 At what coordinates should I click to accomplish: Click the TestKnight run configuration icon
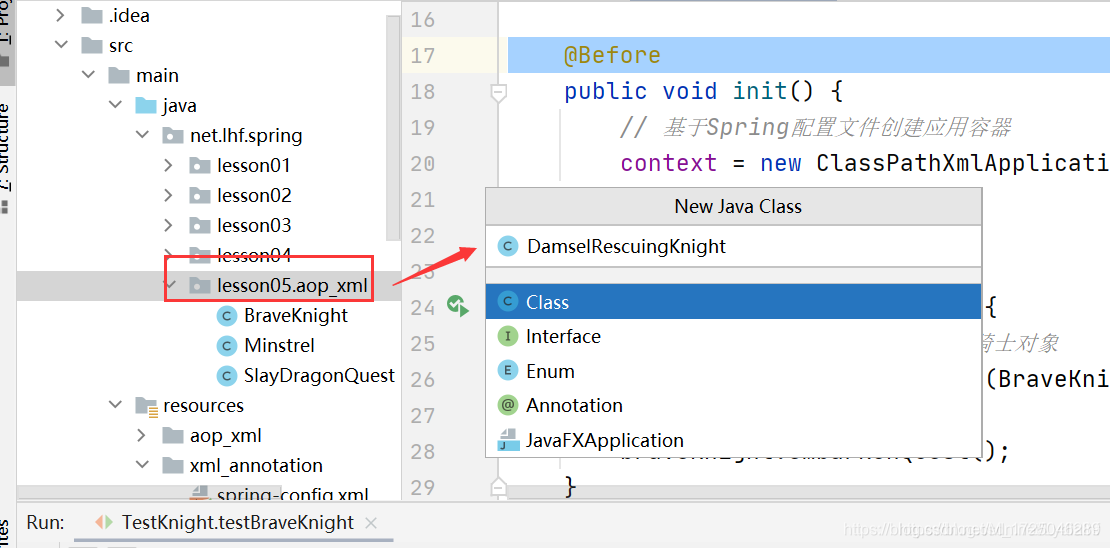pos(104,523)
